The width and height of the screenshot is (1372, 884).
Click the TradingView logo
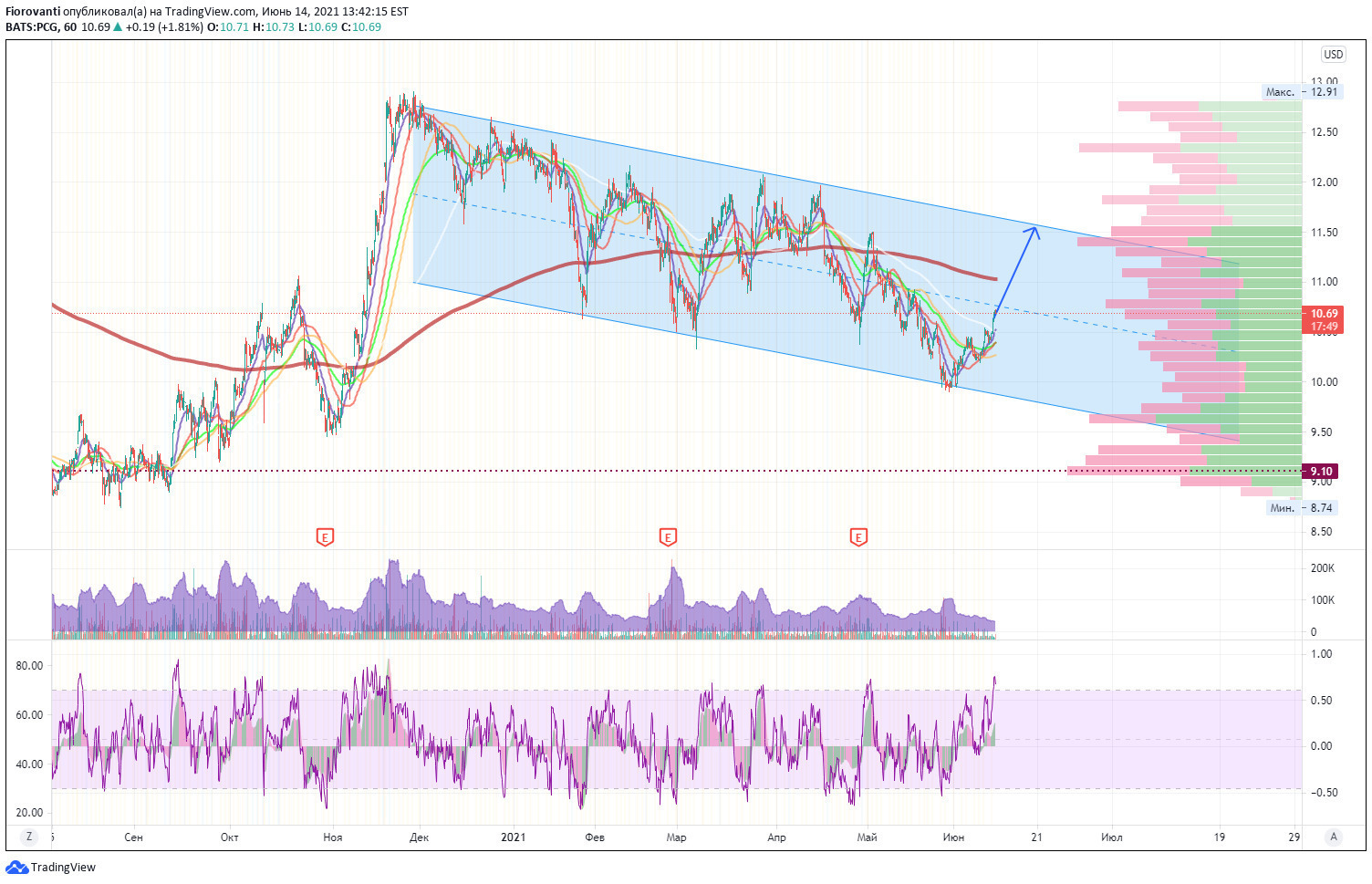(51, 868)
